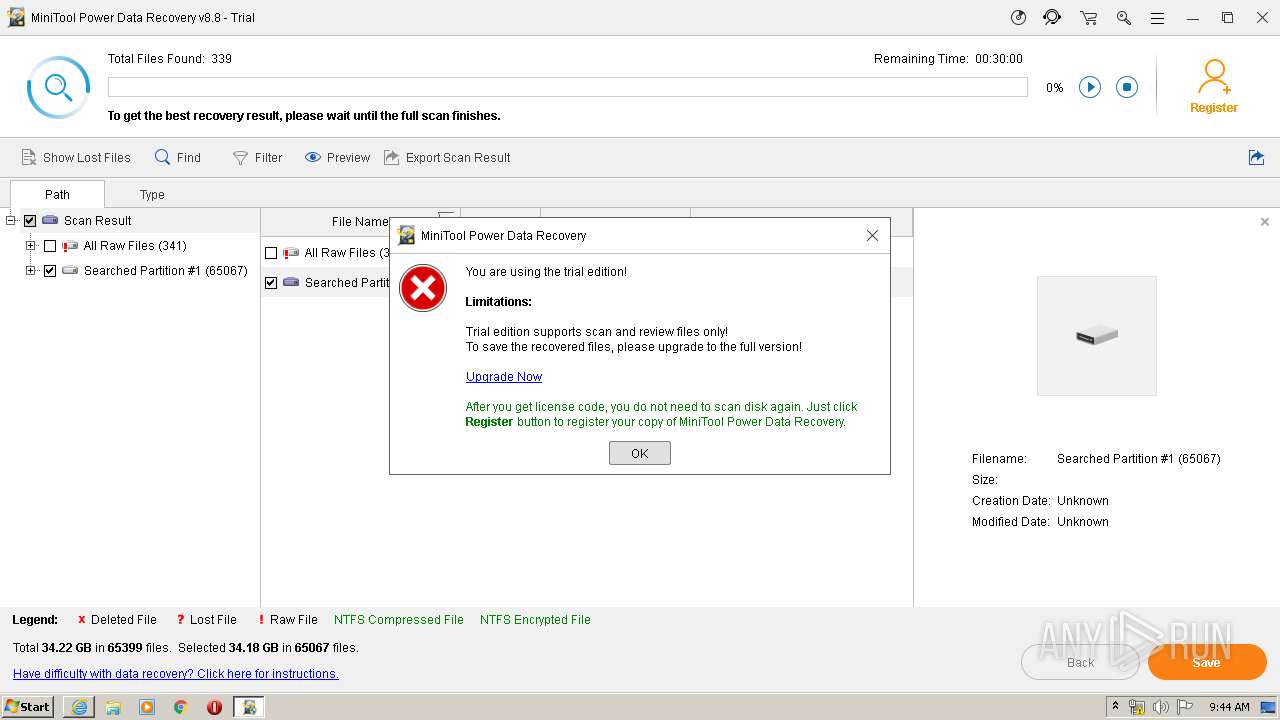This screenshot has width=1280, height=720.
Task: Show hidden system tray icons
Action: point(1116,707)
